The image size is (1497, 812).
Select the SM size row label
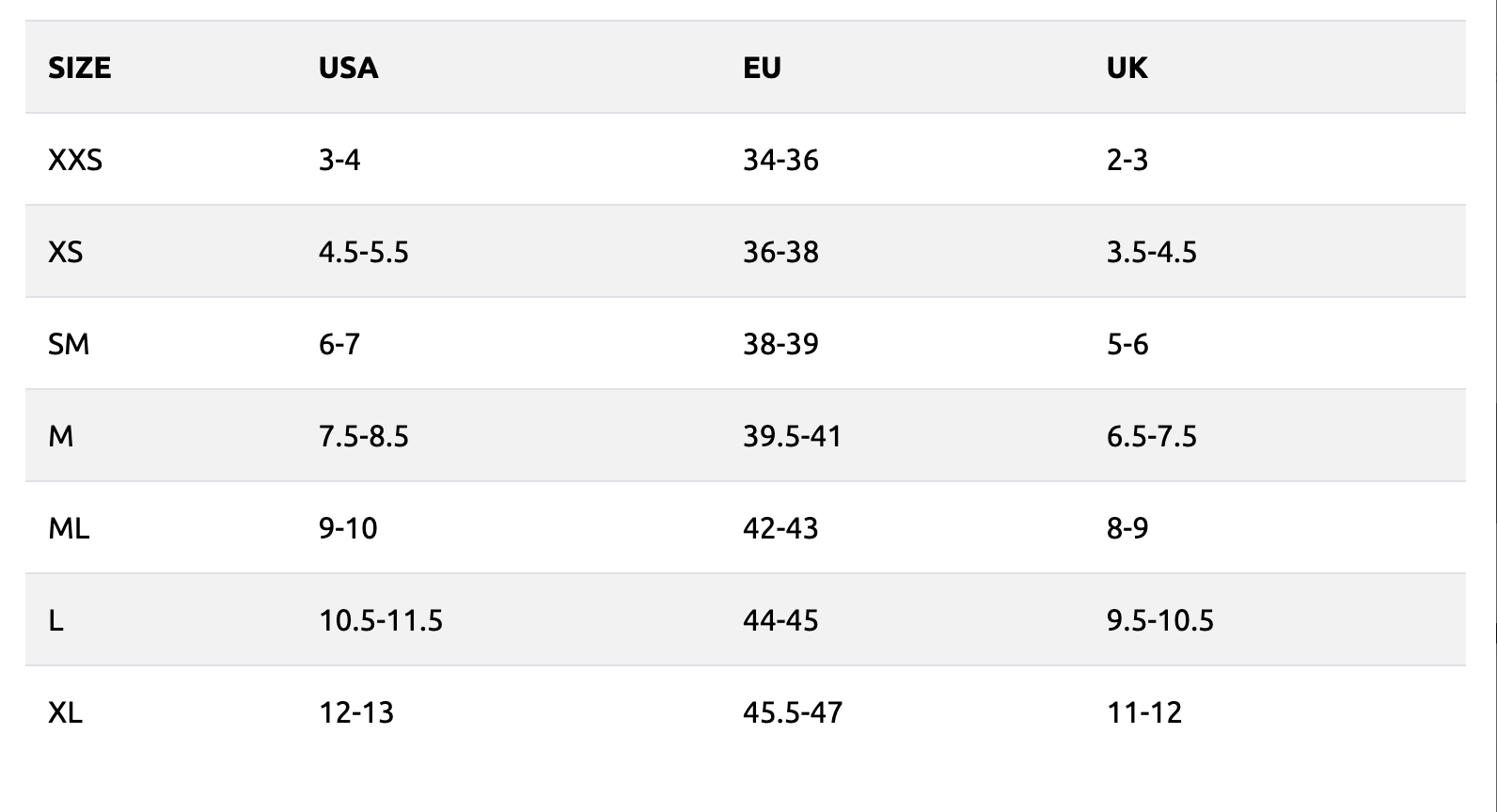(x=69, y=344)
